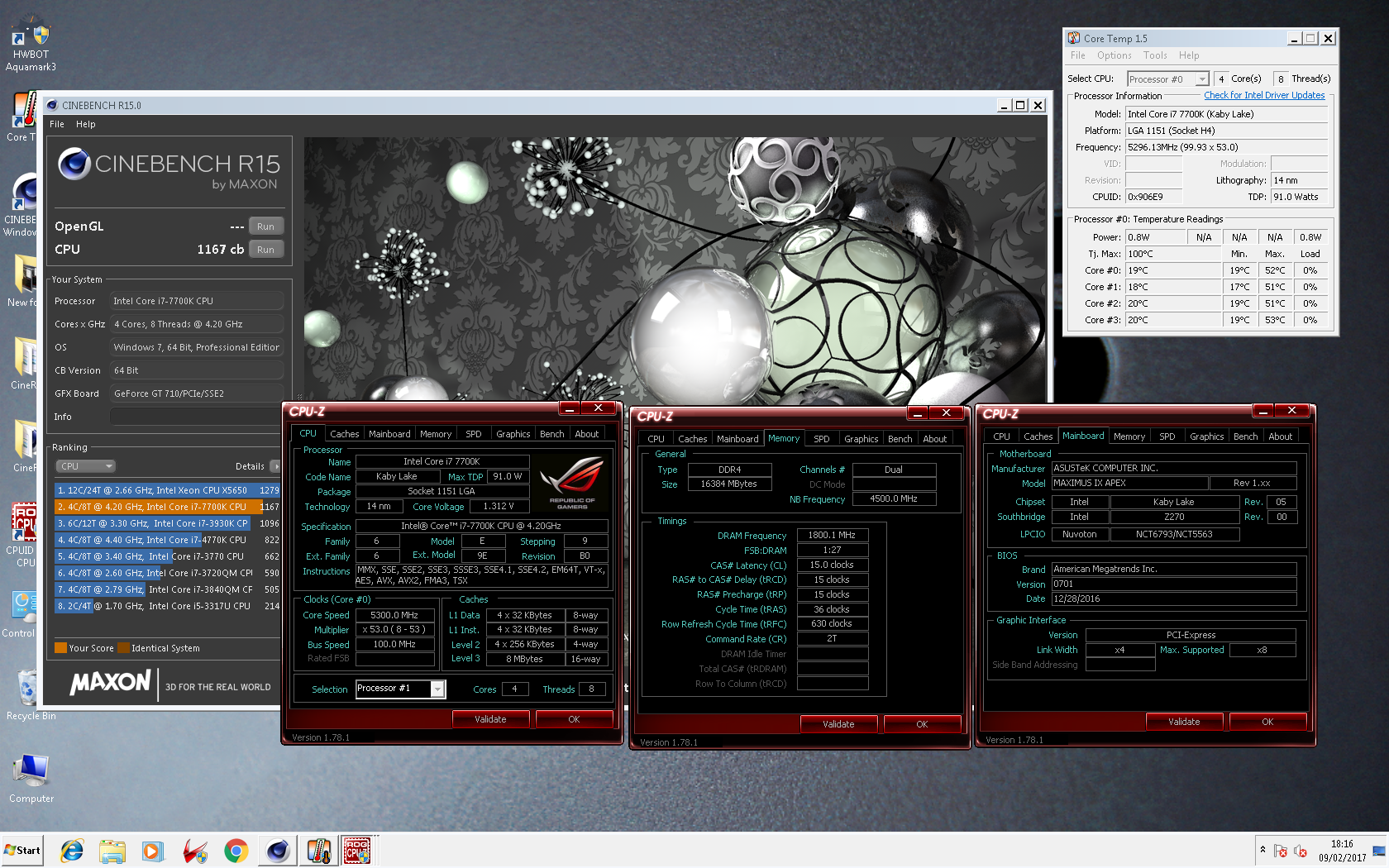Select ranking row Intel Xeon CPU X5650
This screenshot has width=1389, height=868.
tap(168, 490)
